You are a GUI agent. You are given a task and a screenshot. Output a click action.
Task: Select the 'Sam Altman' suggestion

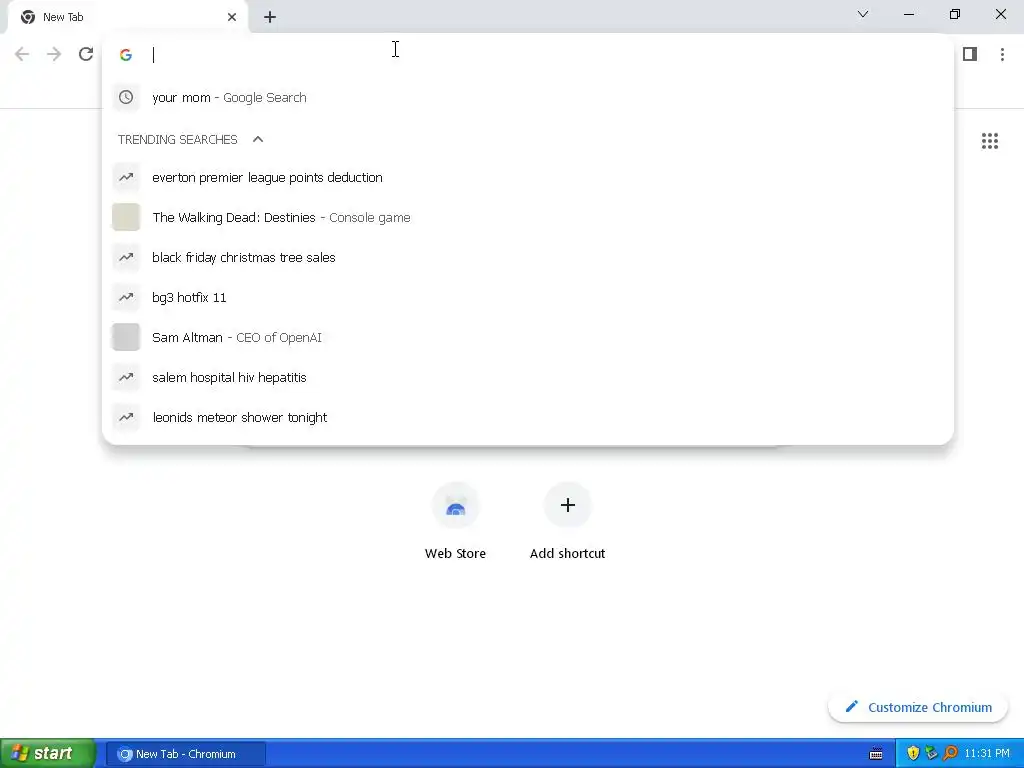click(x=528, y=337)
